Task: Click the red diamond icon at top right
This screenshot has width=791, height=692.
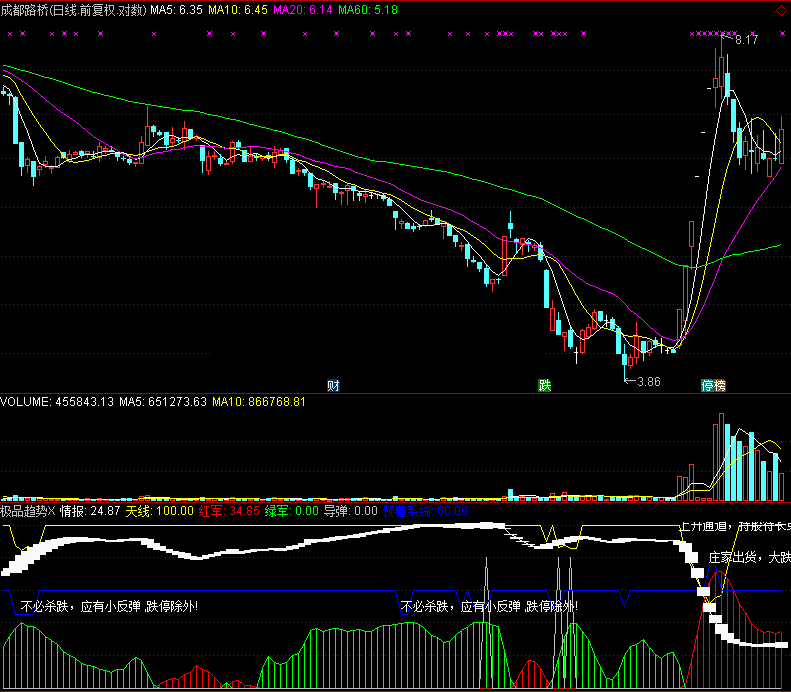Action: [x=781, y=10]
